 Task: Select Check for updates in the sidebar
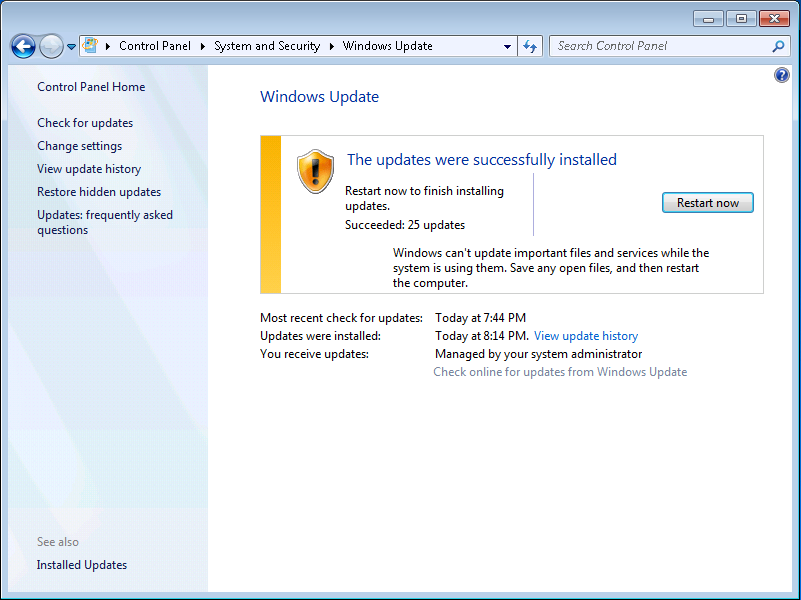[x=85, y=123]
